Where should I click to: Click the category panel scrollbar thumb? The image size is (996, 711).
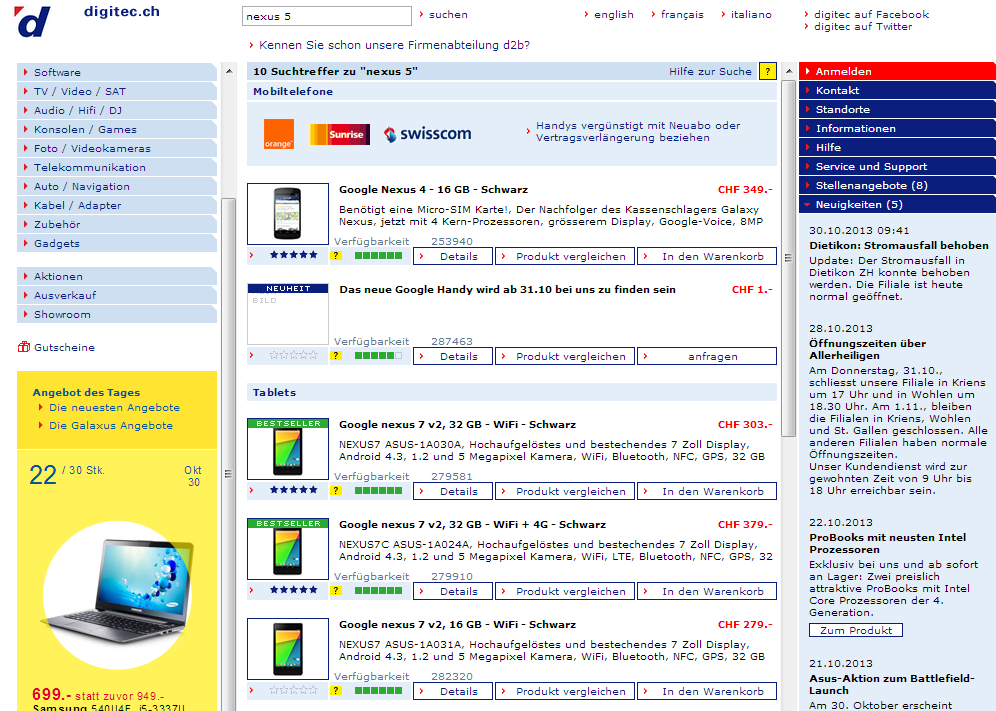[229, 452]
